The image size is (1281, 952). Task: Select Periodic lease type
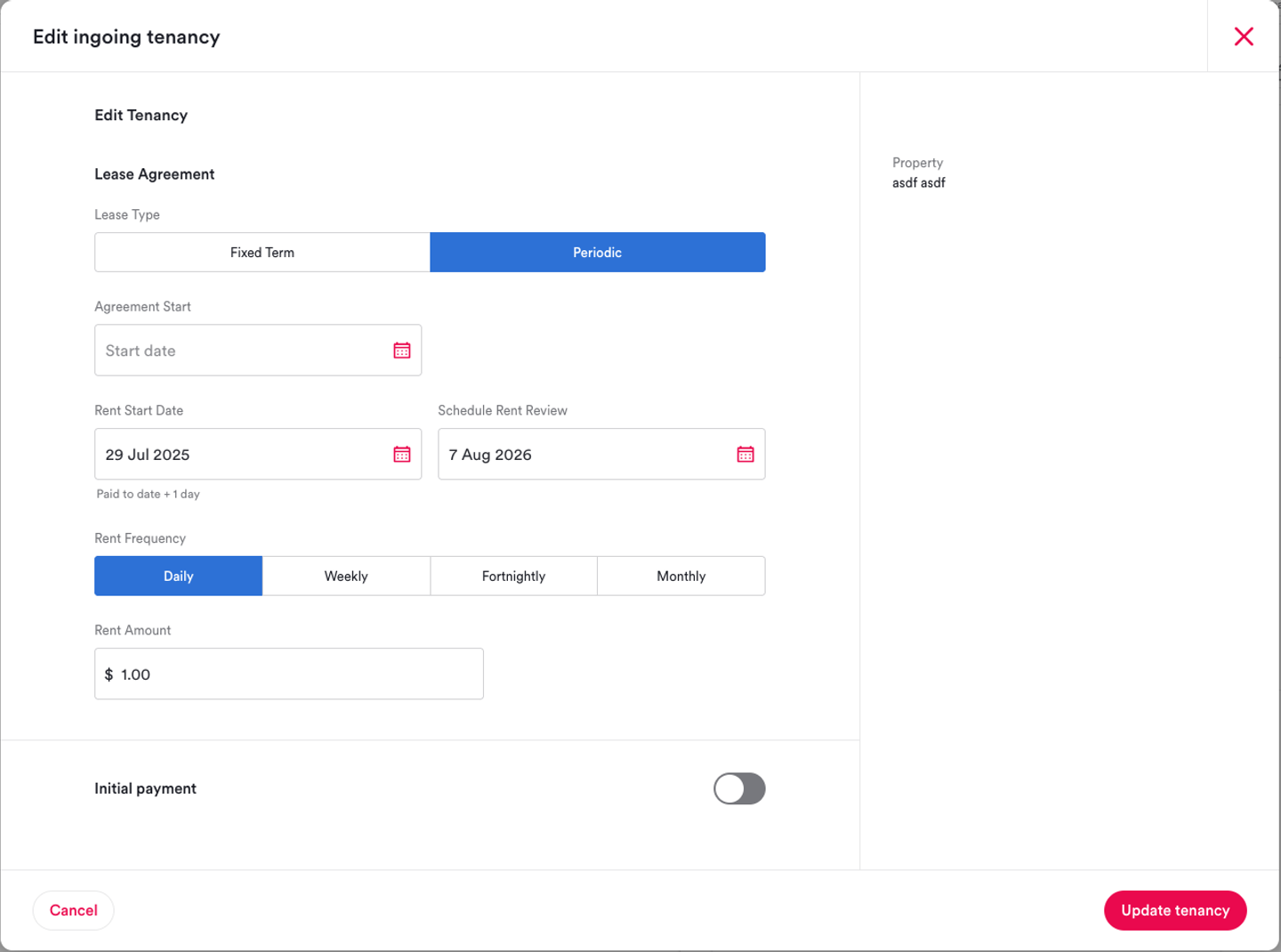point(598,253)
